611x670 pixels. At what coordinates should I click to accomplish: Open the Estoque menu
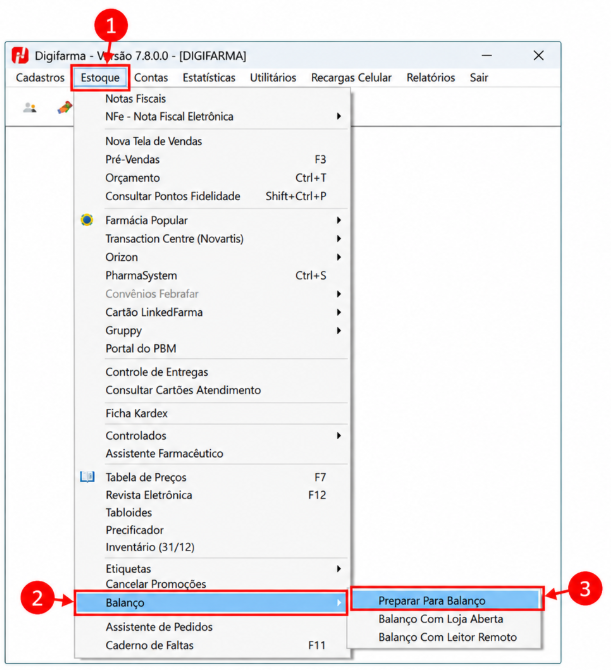tap(100, 78)
